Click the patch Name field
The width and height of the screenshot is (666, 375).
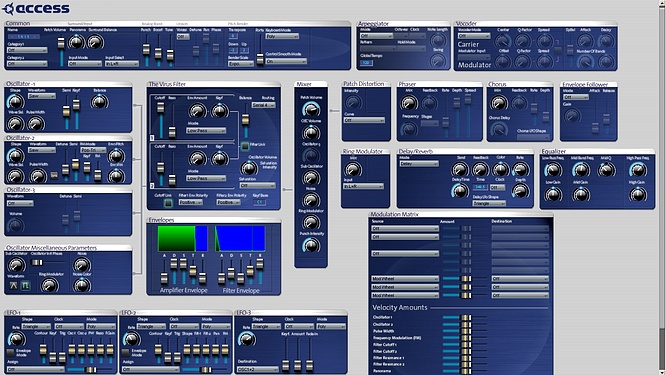tap(24, 37)
